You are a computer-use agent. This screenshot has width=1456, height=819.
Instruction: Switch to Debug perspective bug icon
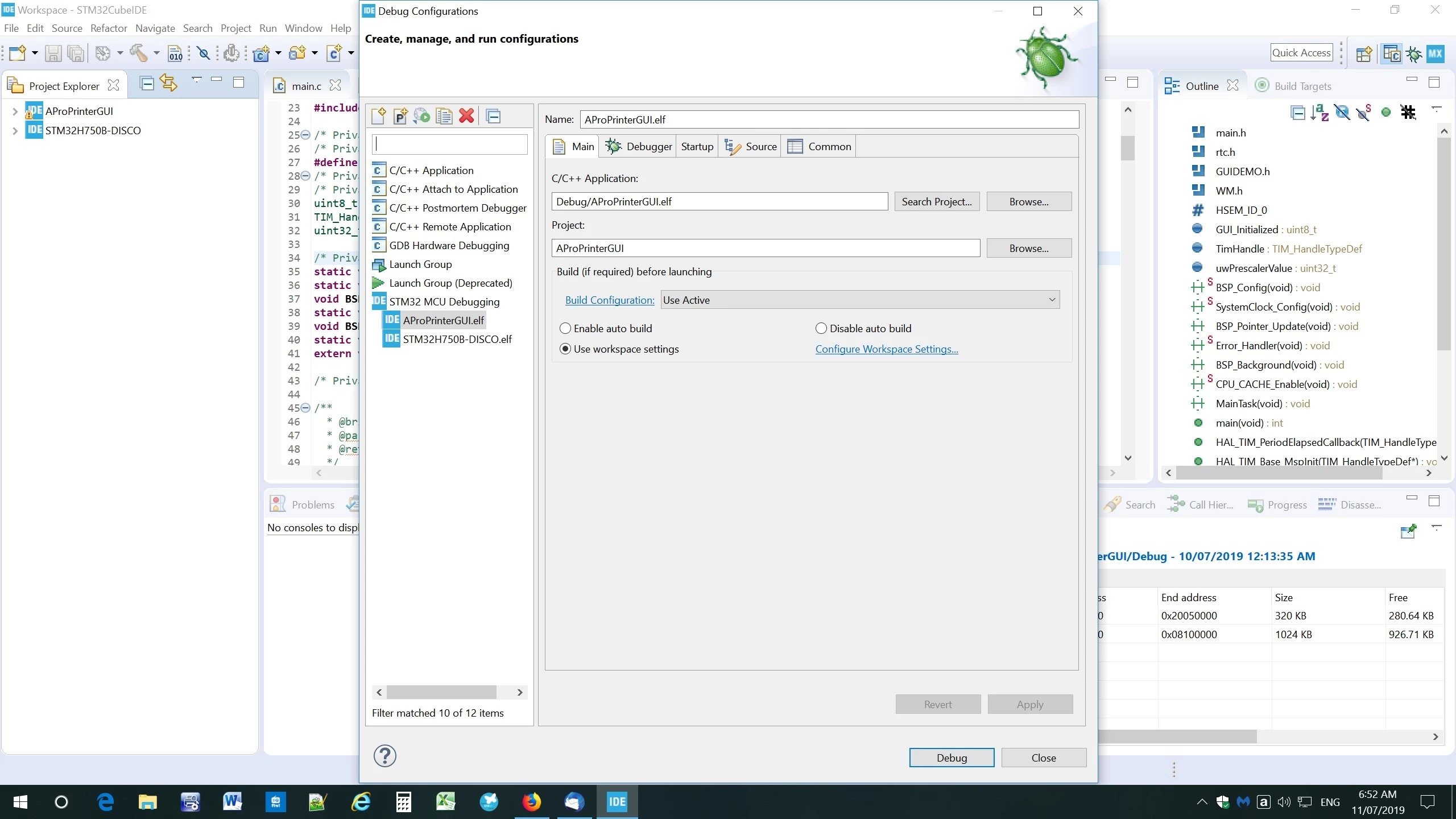[x=1414, y=53]
